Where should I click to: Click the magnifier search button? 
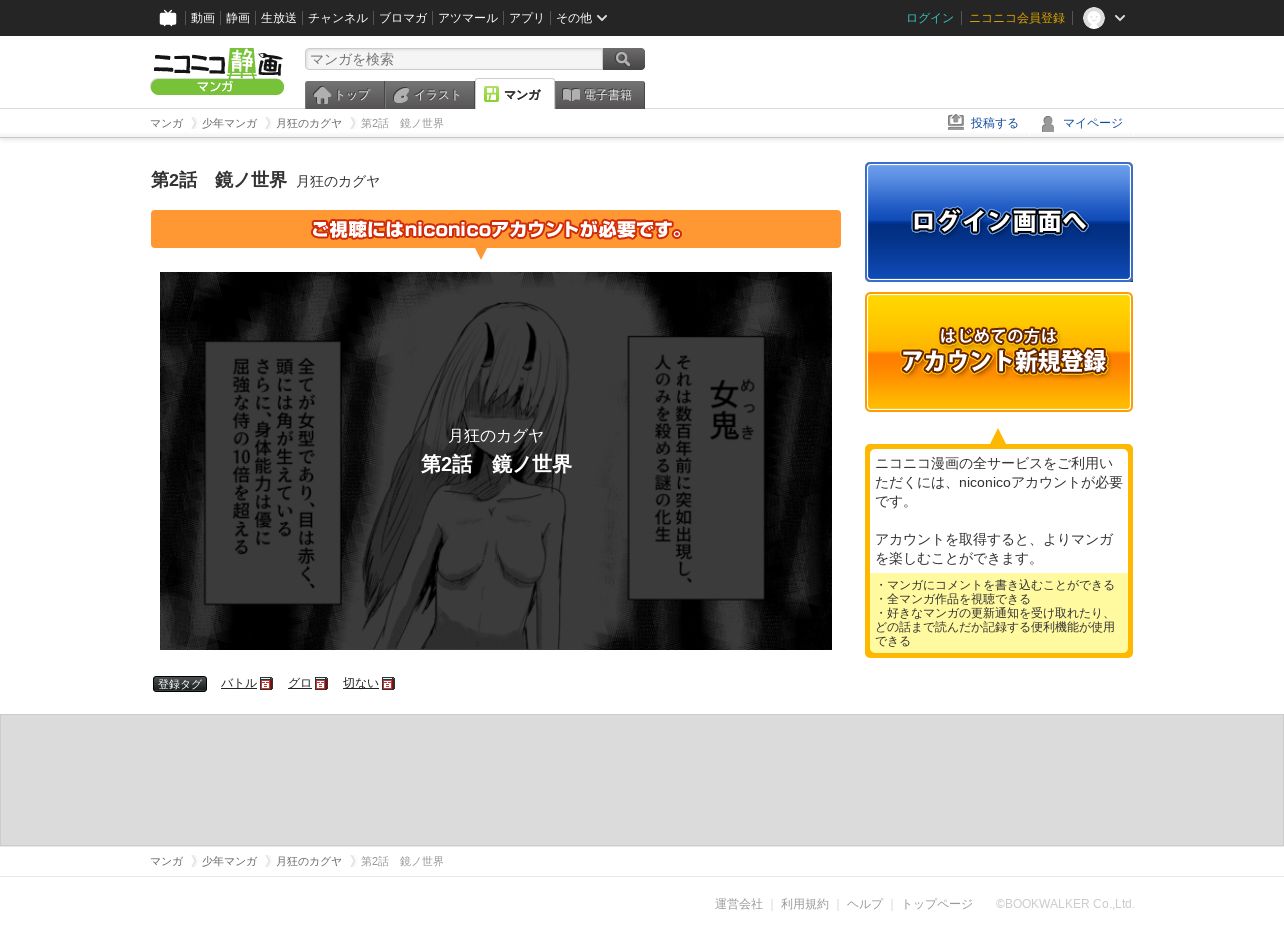coord(624,59)
